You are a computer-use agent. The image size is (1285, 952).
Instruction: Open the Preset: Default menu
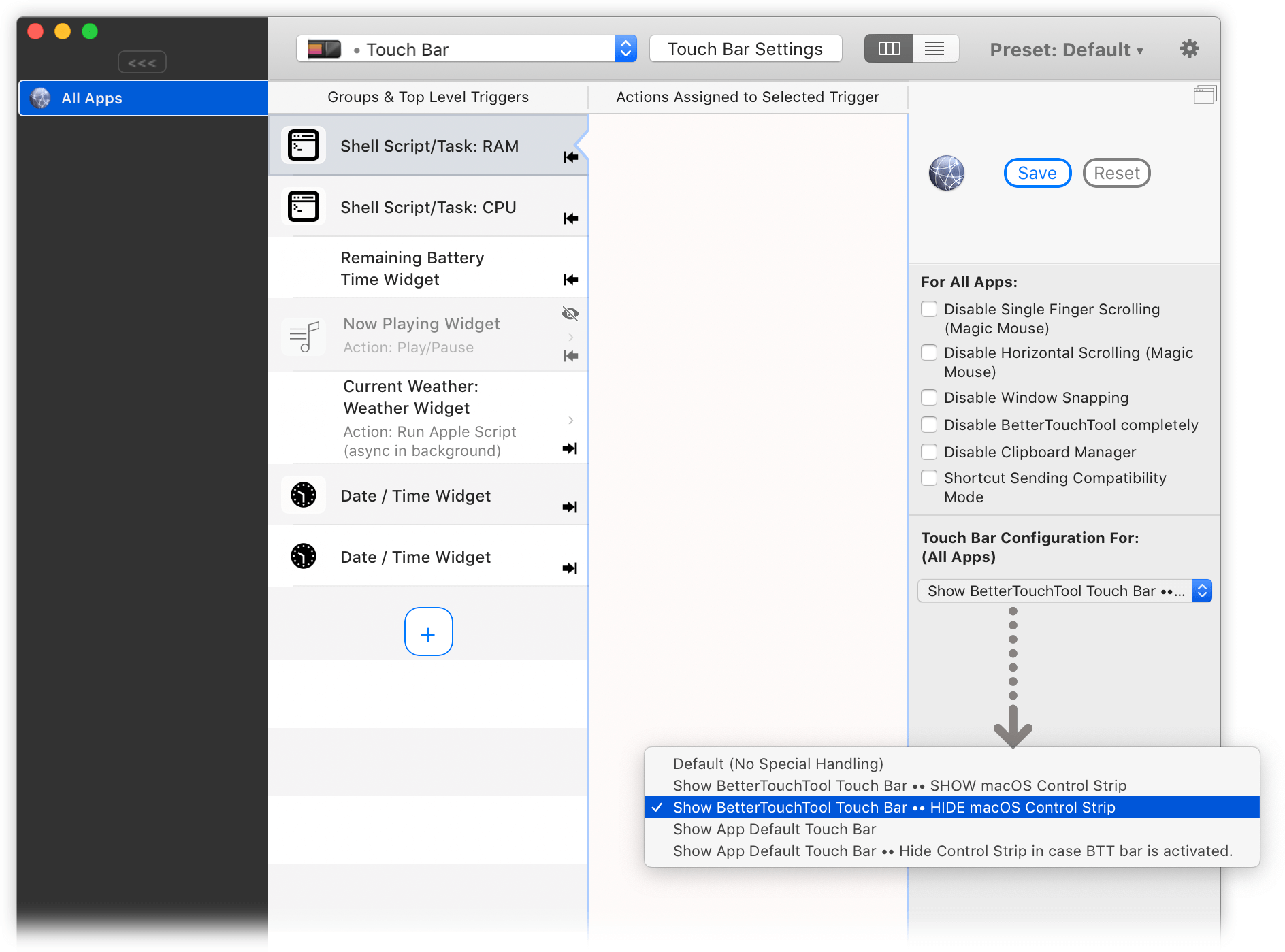click(1067, 50)
